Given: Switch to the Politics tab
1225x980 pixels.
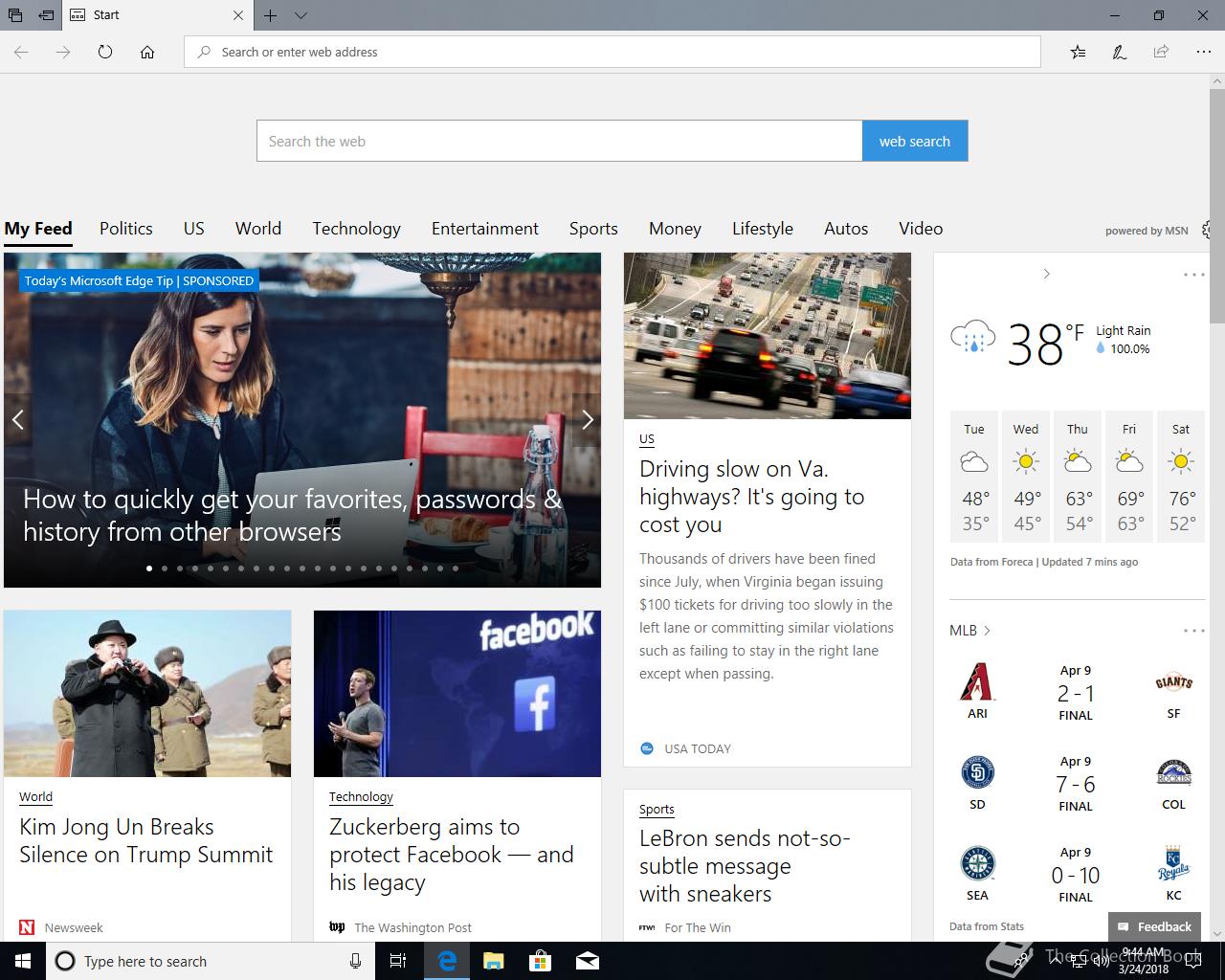Looking at the screenshot, I should (126, 229).
